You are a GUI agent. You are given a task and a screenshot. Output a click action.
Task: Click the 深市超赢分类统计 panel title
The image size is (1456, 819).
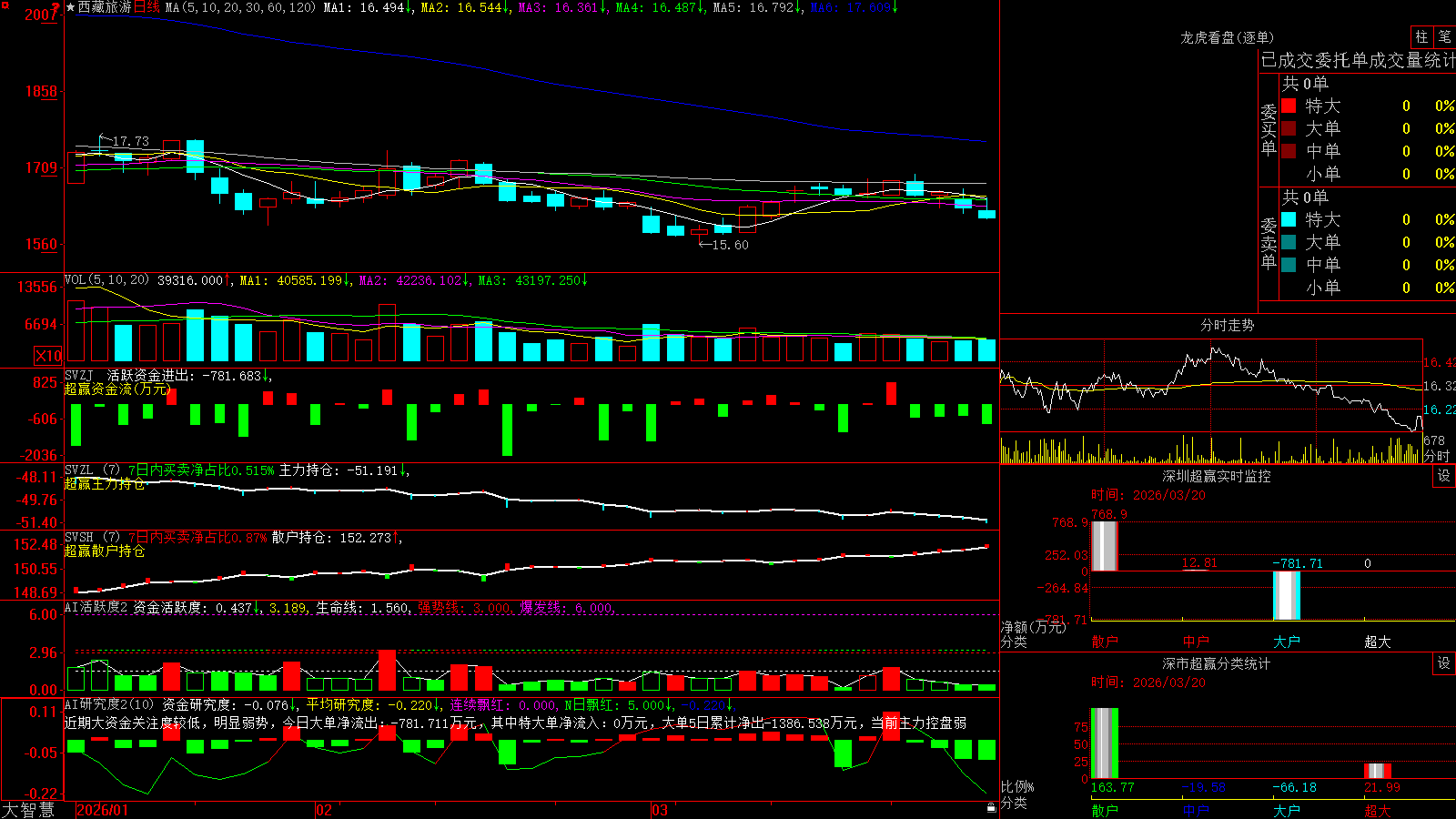1216,663
